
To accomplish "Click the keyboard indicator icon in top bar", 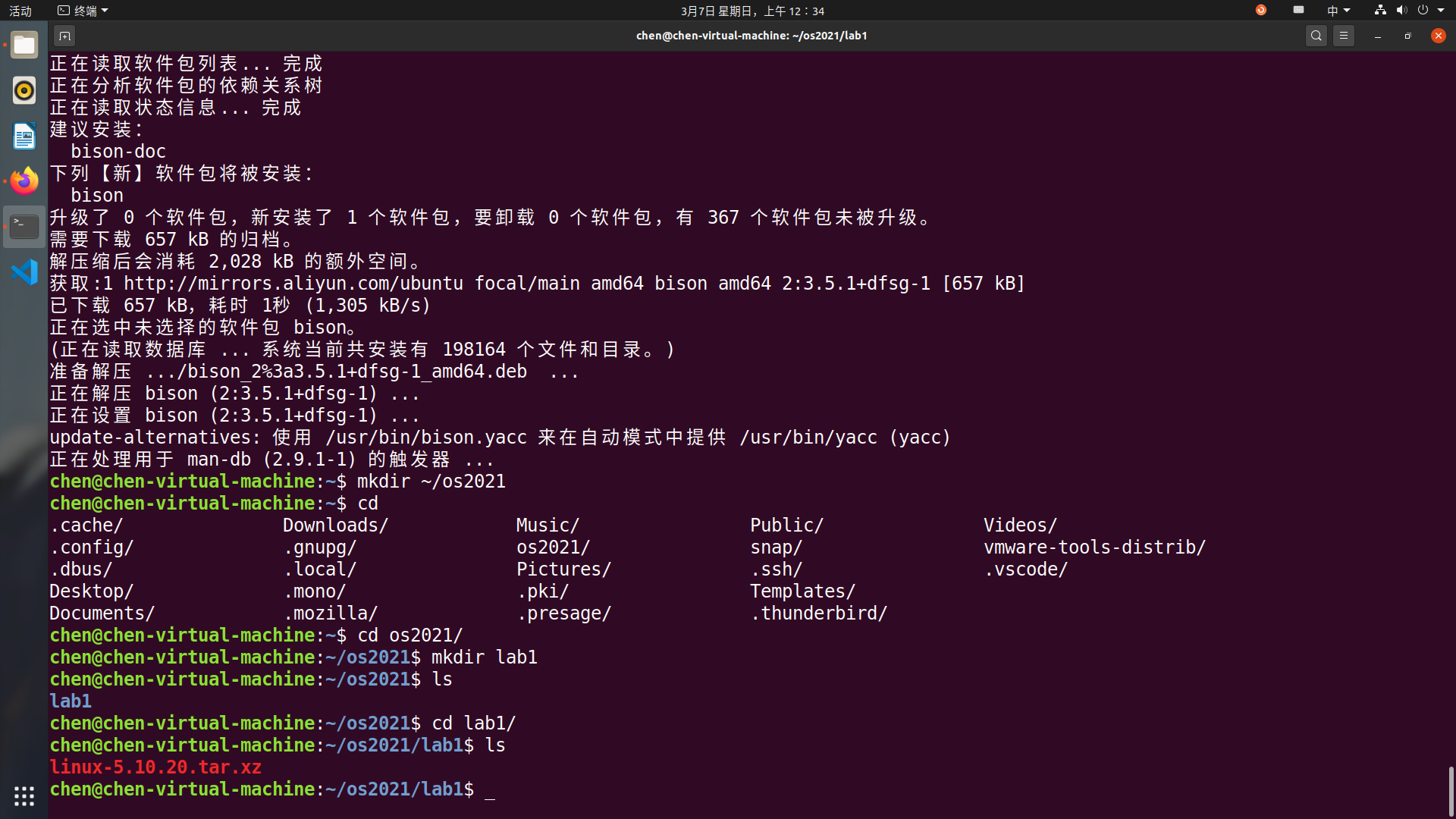I will click(x=1298, y=10).
